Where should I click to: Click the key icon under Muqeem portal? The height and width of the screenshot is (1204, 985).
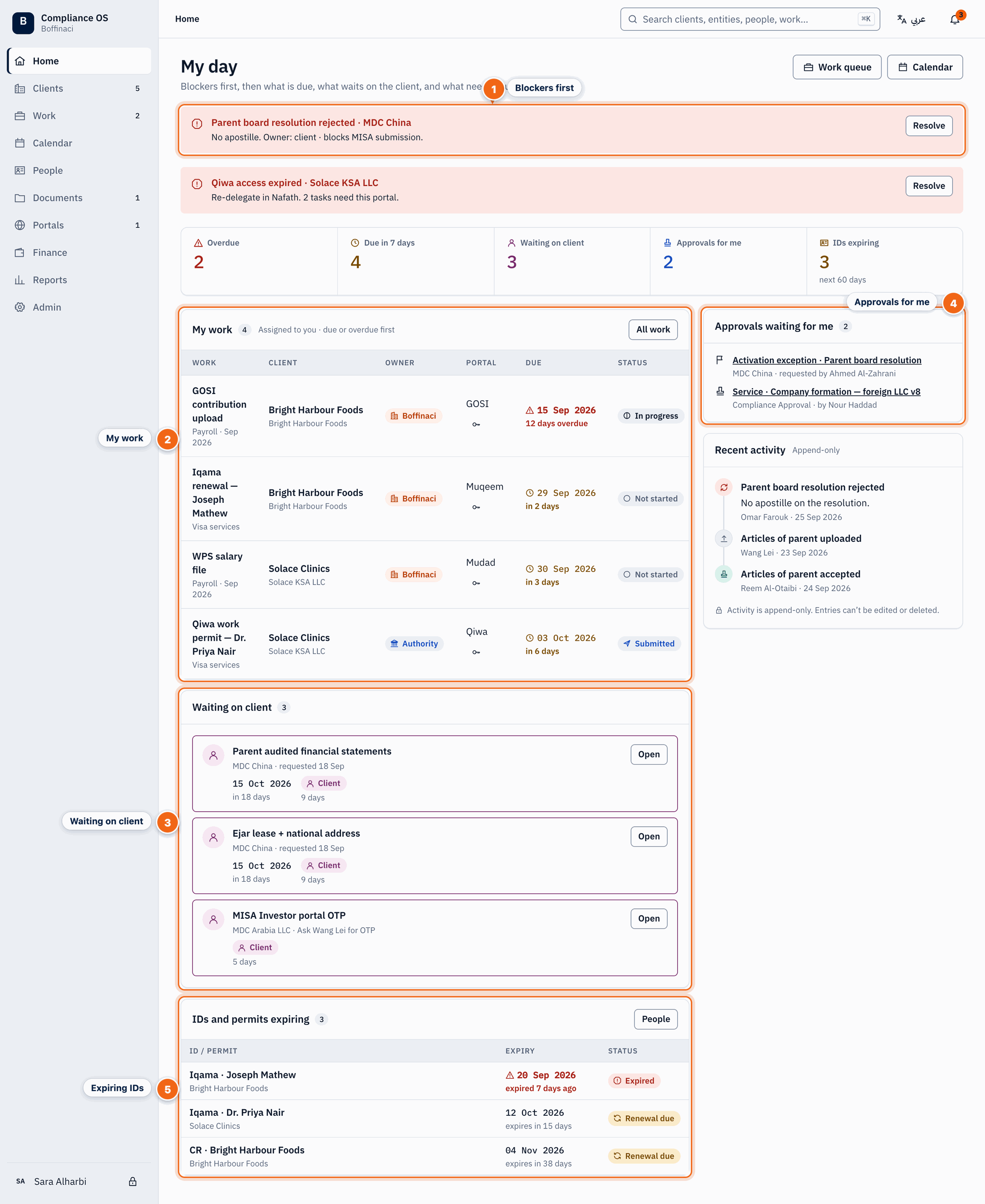(x=476, y=507)
